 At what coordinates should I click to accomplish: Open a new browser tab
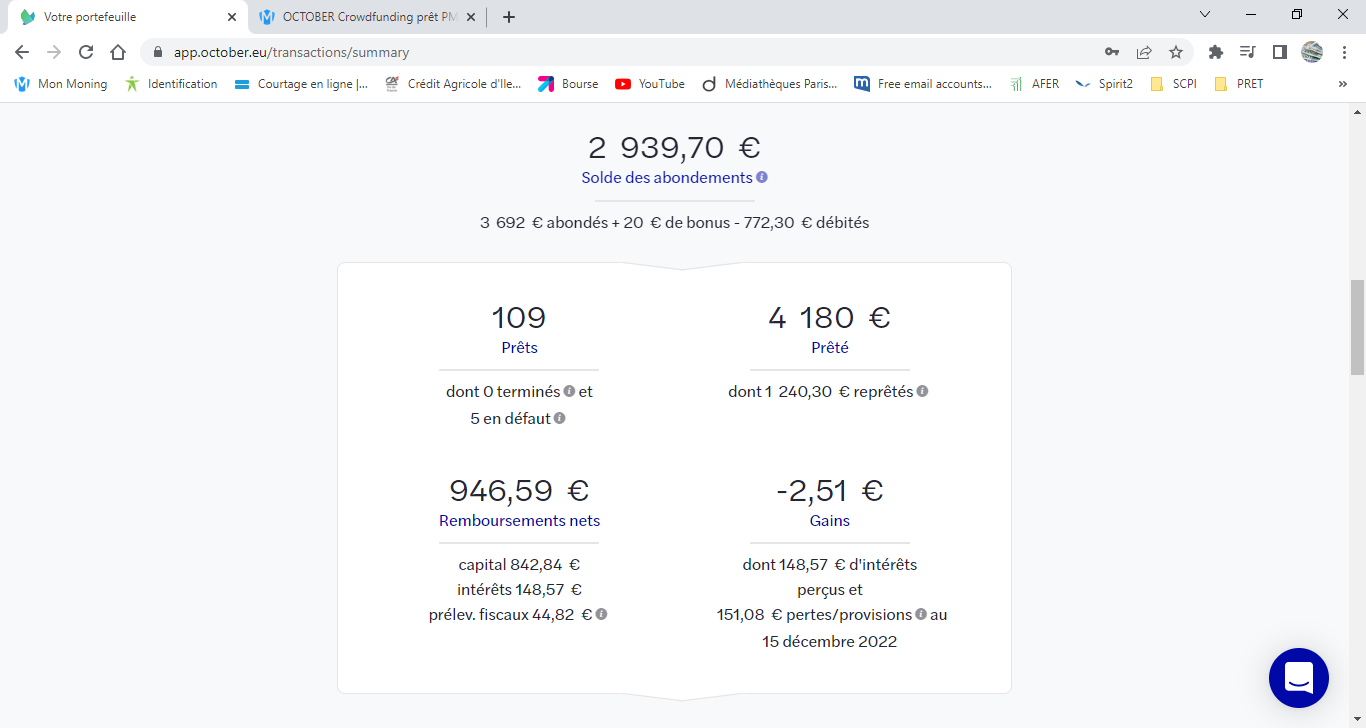coord(509,17)
